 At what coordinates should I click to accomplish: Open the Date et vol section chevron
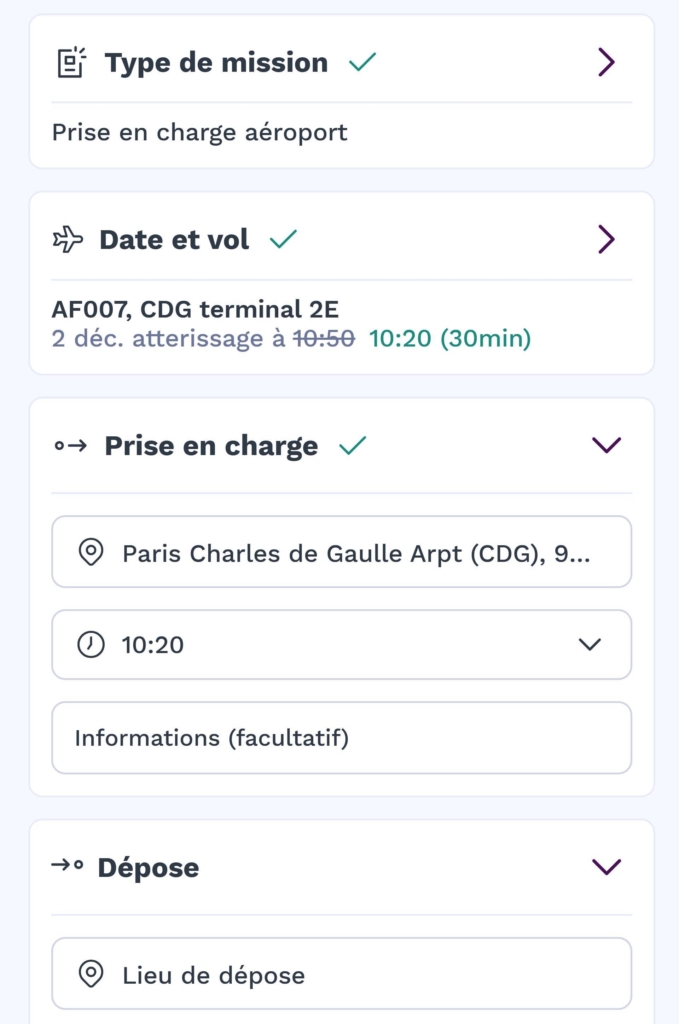coord(606,240)
